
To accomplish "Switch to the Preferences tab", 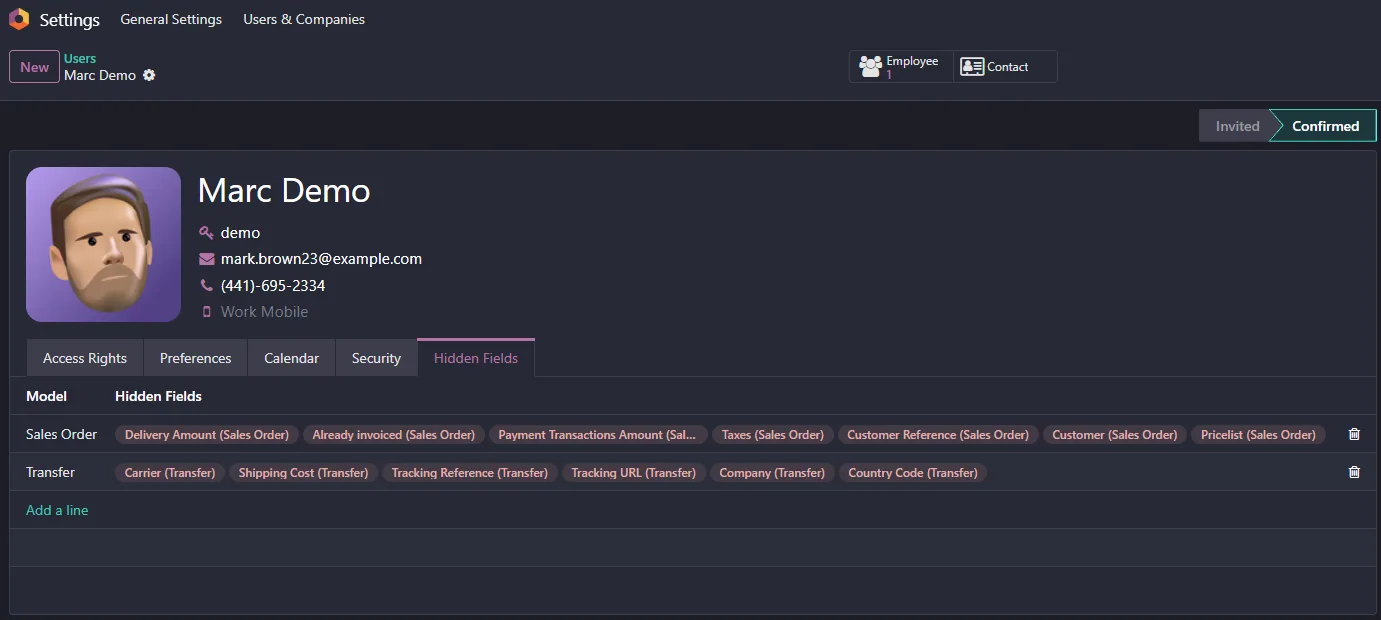I will pos(195,358).
